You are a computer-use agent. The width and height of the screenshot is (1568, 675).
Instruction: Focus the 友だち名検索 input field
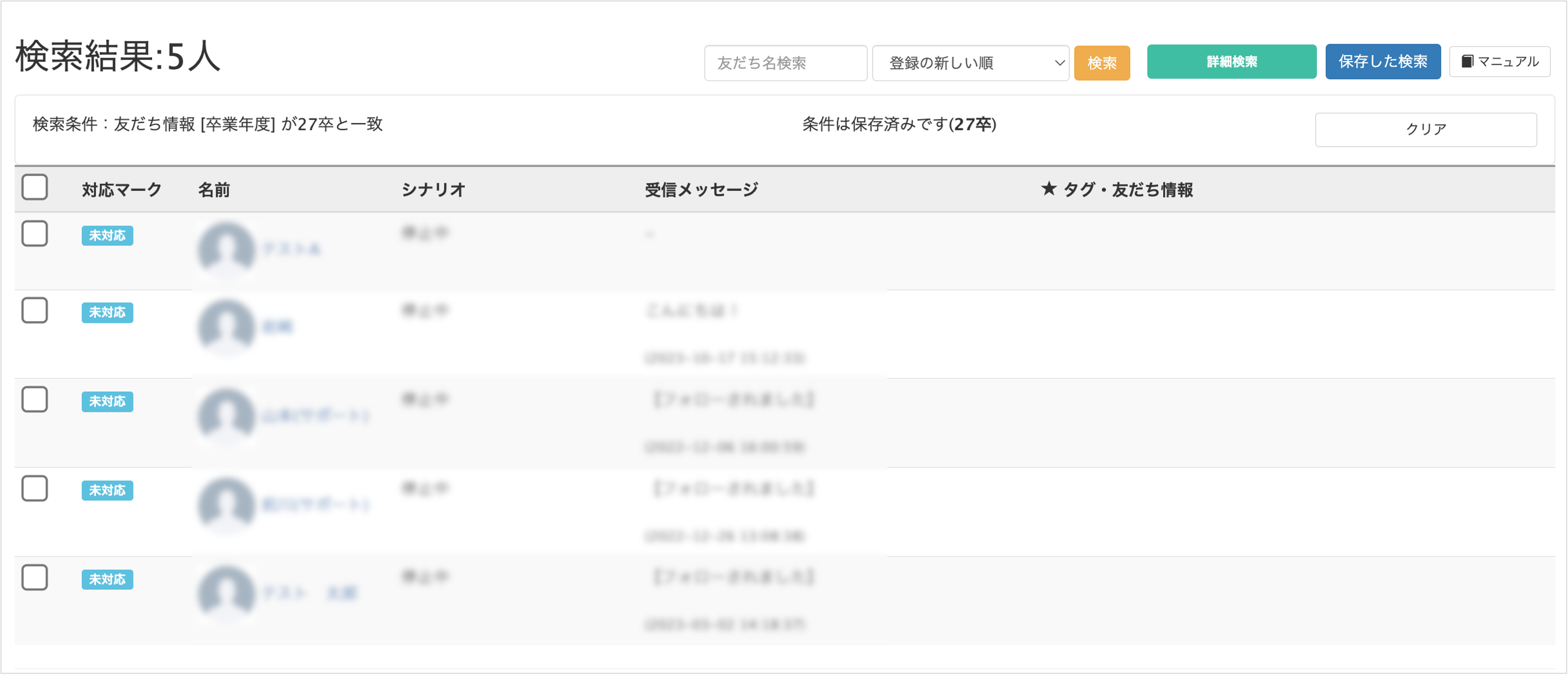coord(785,63)
